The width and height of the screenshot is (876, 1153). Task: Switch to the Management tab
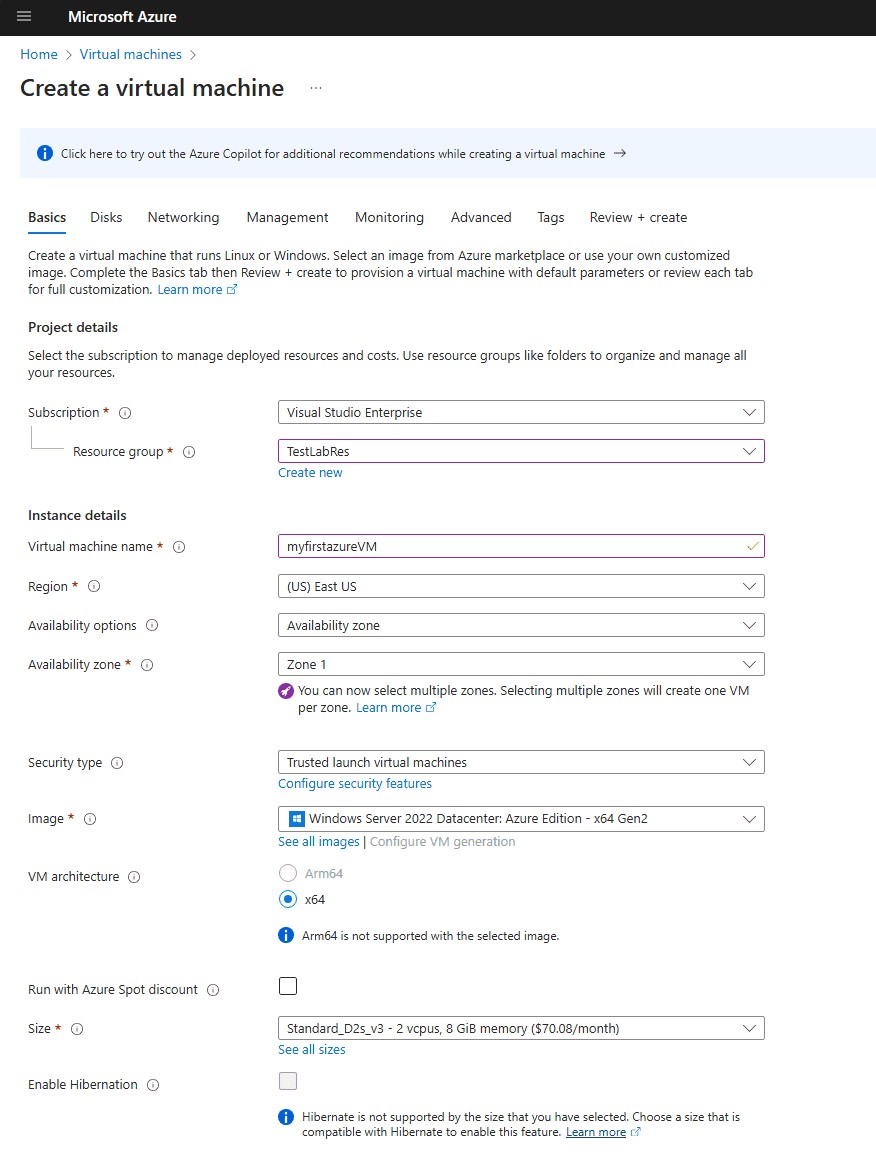(287, 218)
